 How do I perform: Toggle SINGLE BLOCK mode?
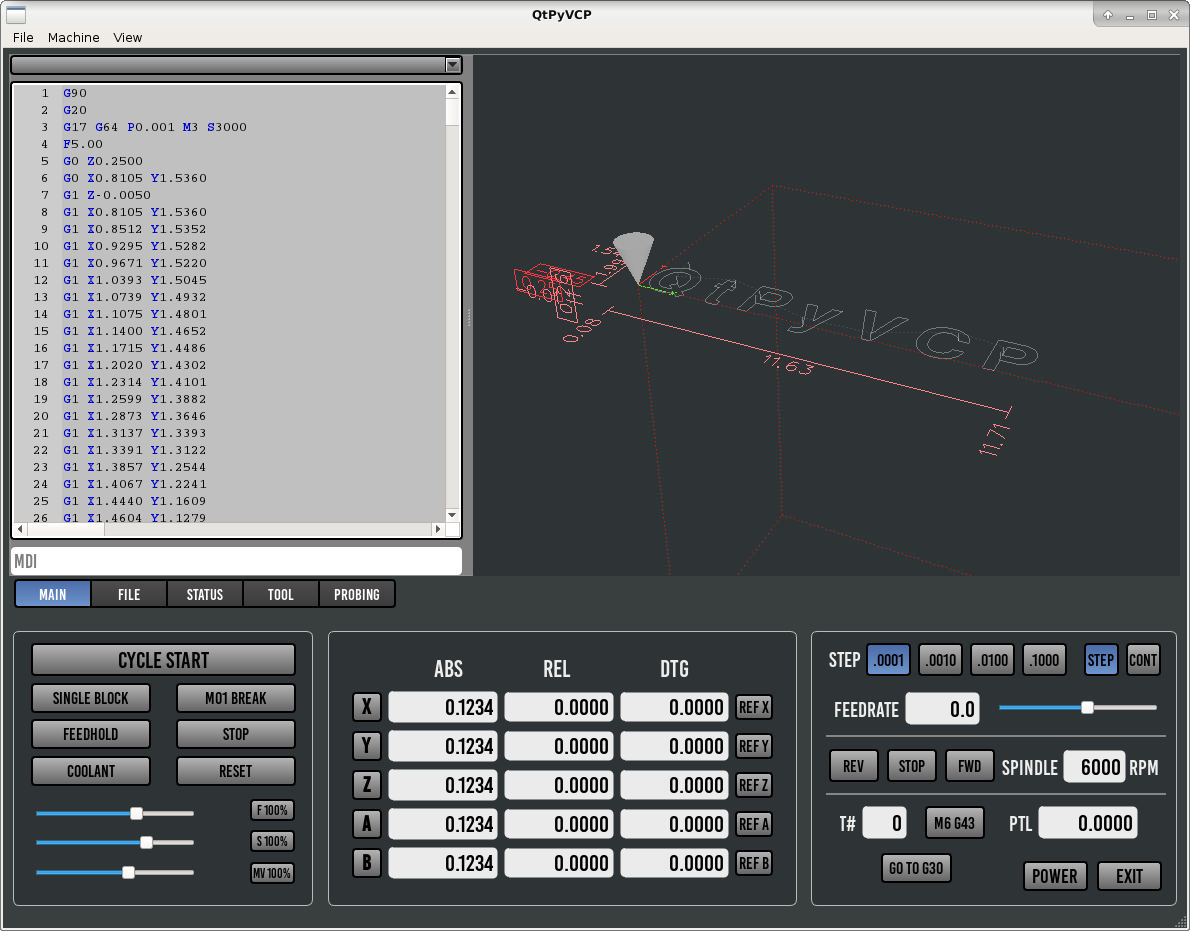point(91,698)
